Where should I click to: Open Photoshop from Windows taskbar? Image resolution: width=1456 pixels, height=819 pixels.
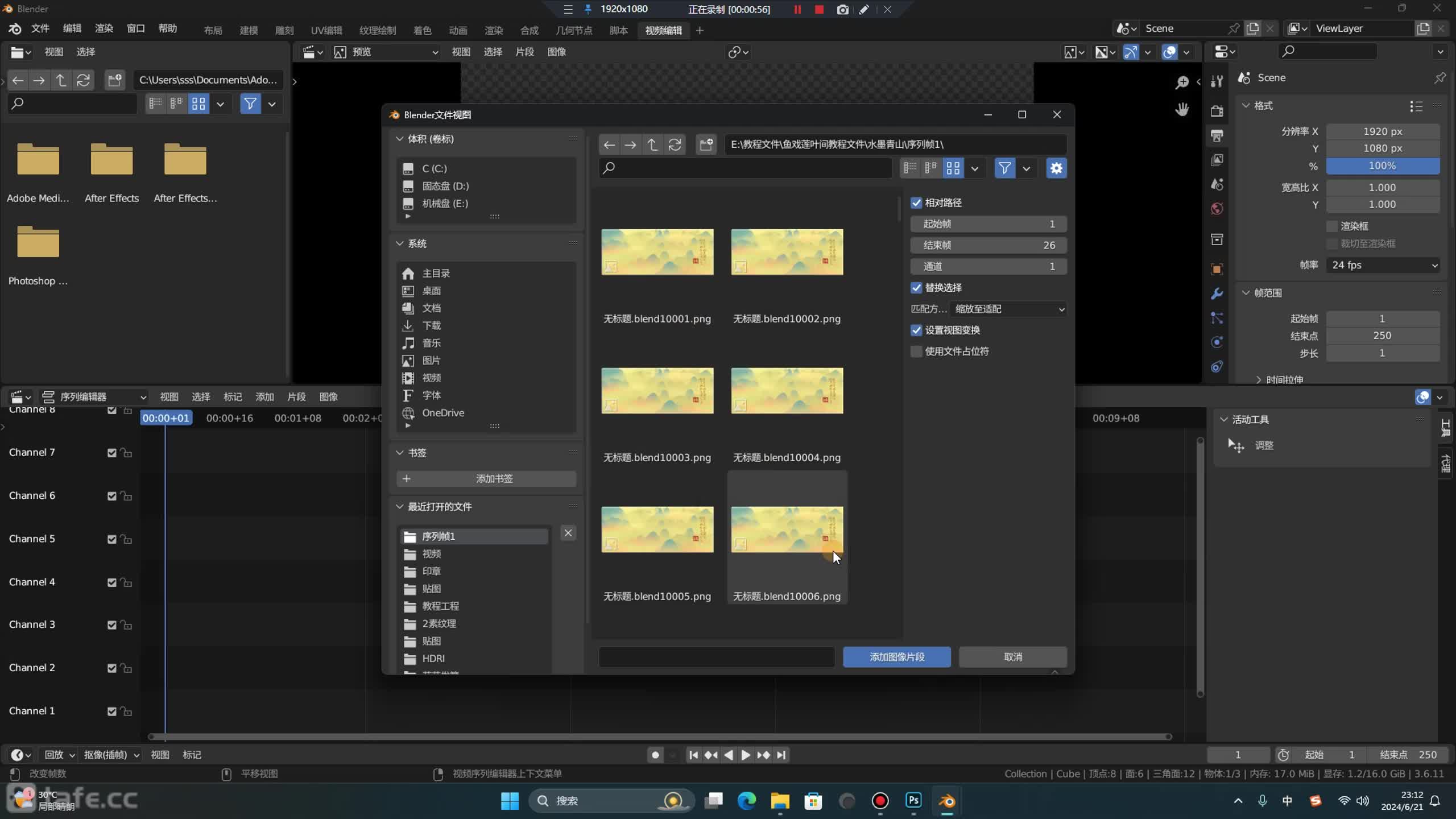pos(913,801)
